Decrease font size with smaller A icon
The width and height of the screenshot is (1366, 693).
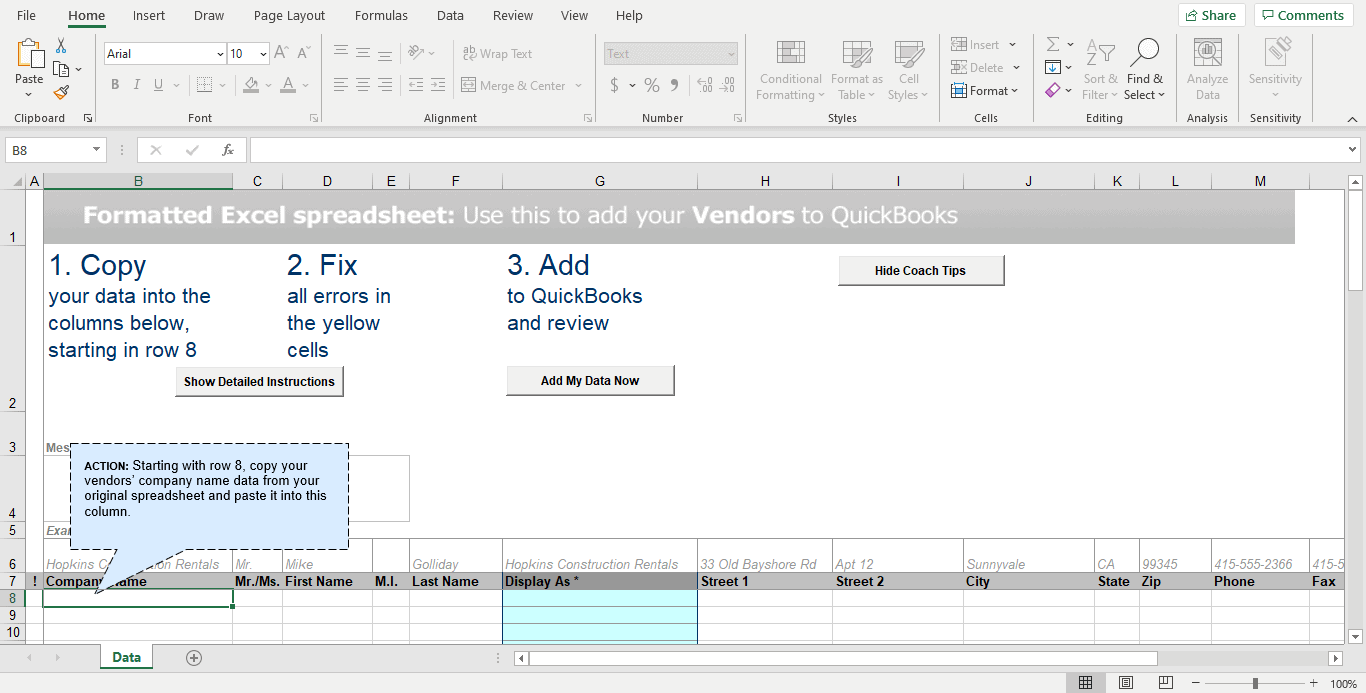click(303, 53)
